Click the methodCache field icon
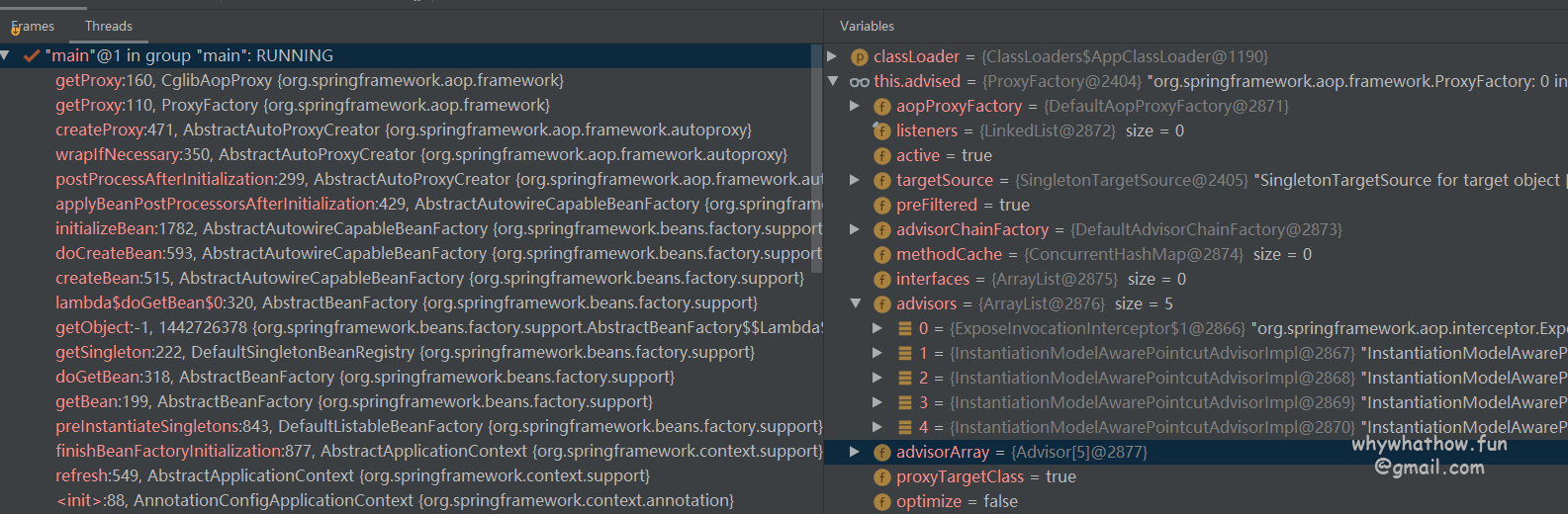Screen dimensions: 1568x514 click(x=881, y=255)
